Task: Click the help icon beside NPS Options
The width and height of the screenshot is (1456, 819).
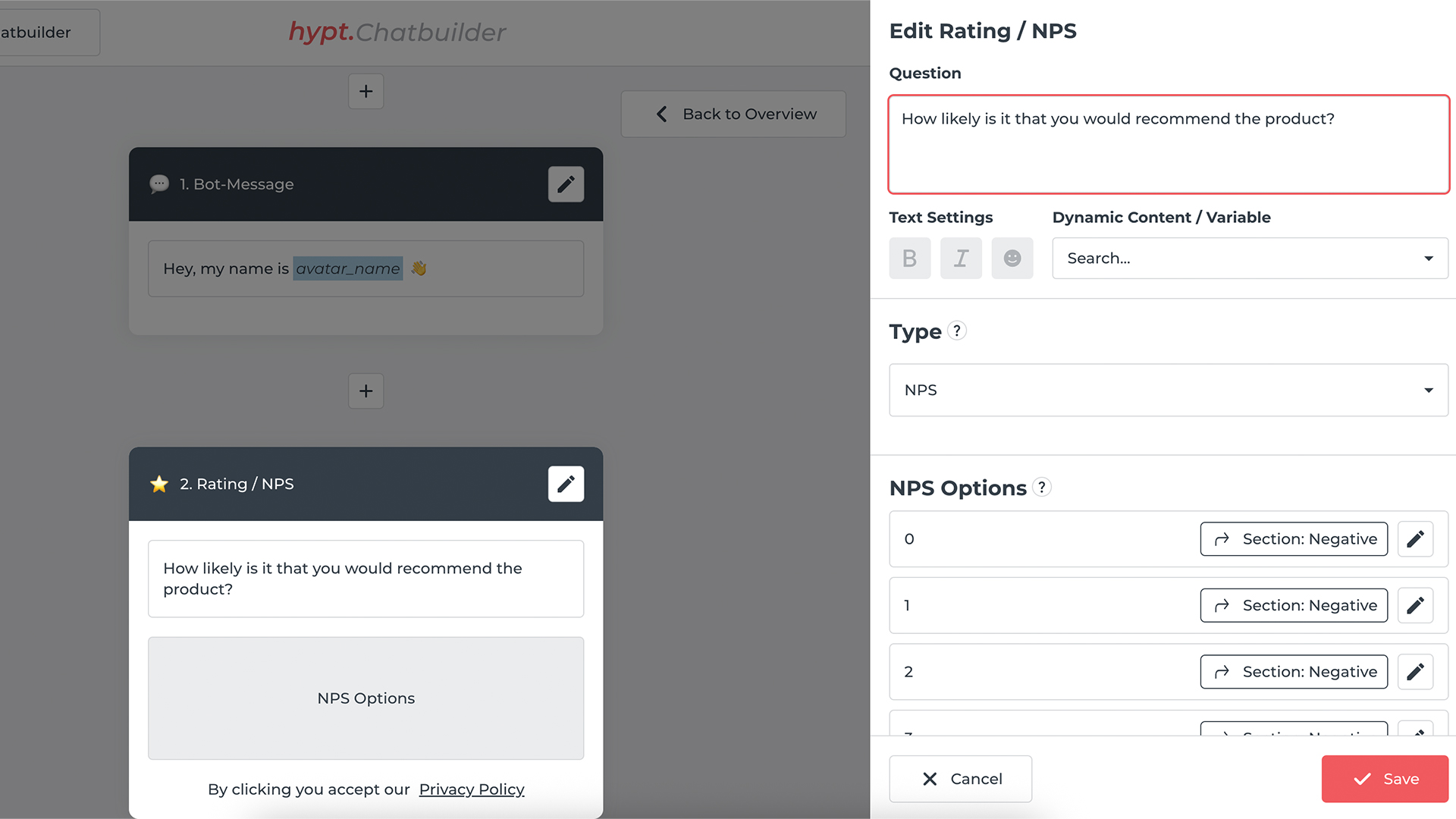Action: (1042, 487)
